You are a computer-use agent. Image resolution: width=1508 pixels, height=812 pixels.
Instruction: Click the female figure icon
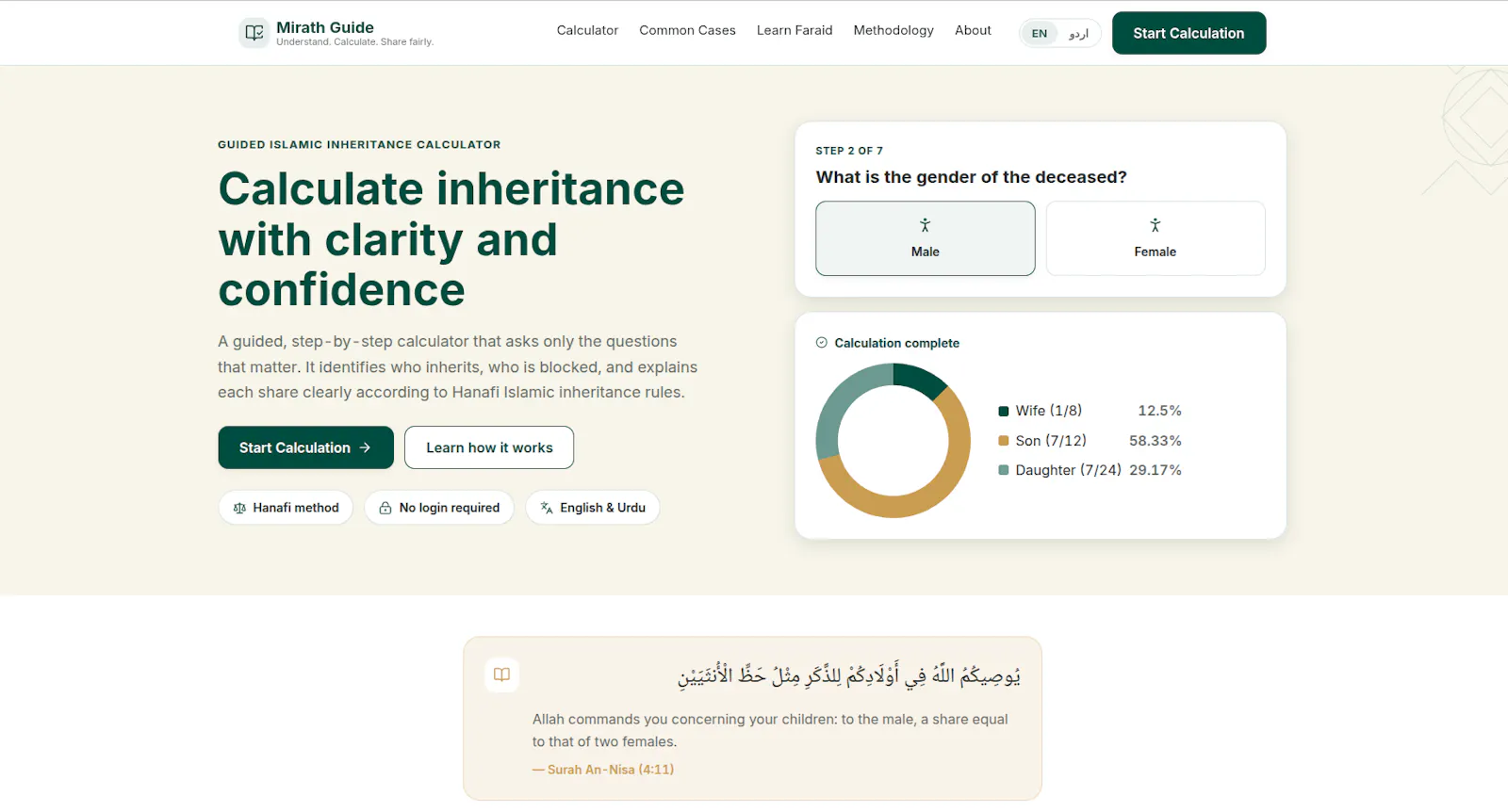click(1155, 225)
